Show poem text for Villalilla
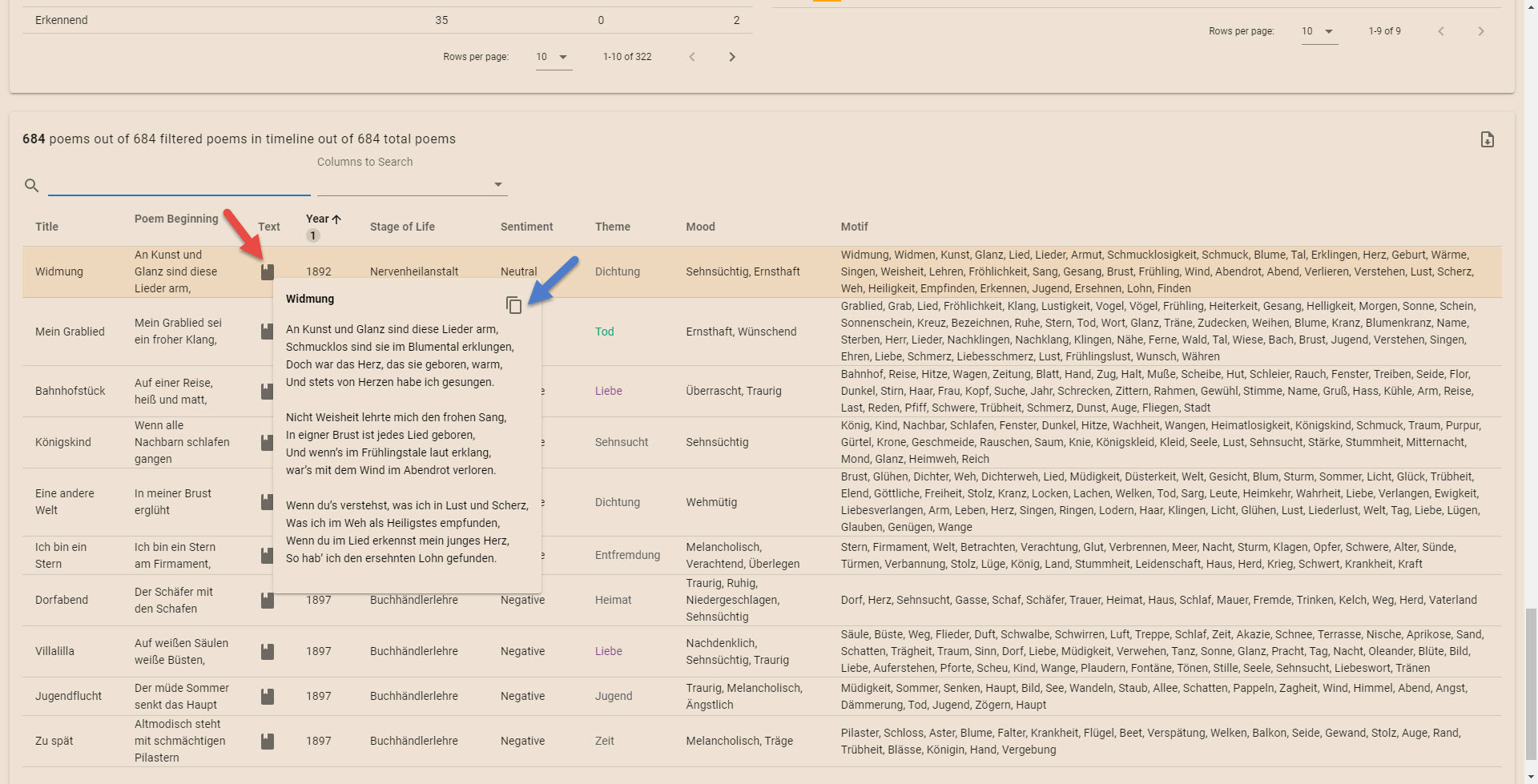 point(268,652)
